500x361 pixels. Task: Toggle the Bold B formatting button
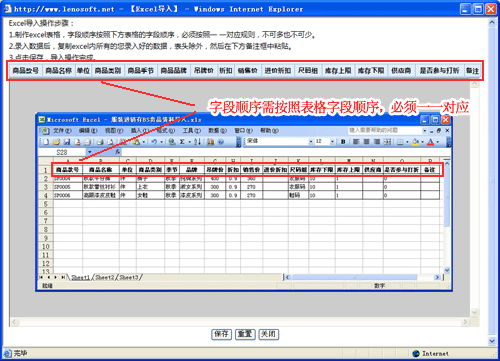[343, 142]
